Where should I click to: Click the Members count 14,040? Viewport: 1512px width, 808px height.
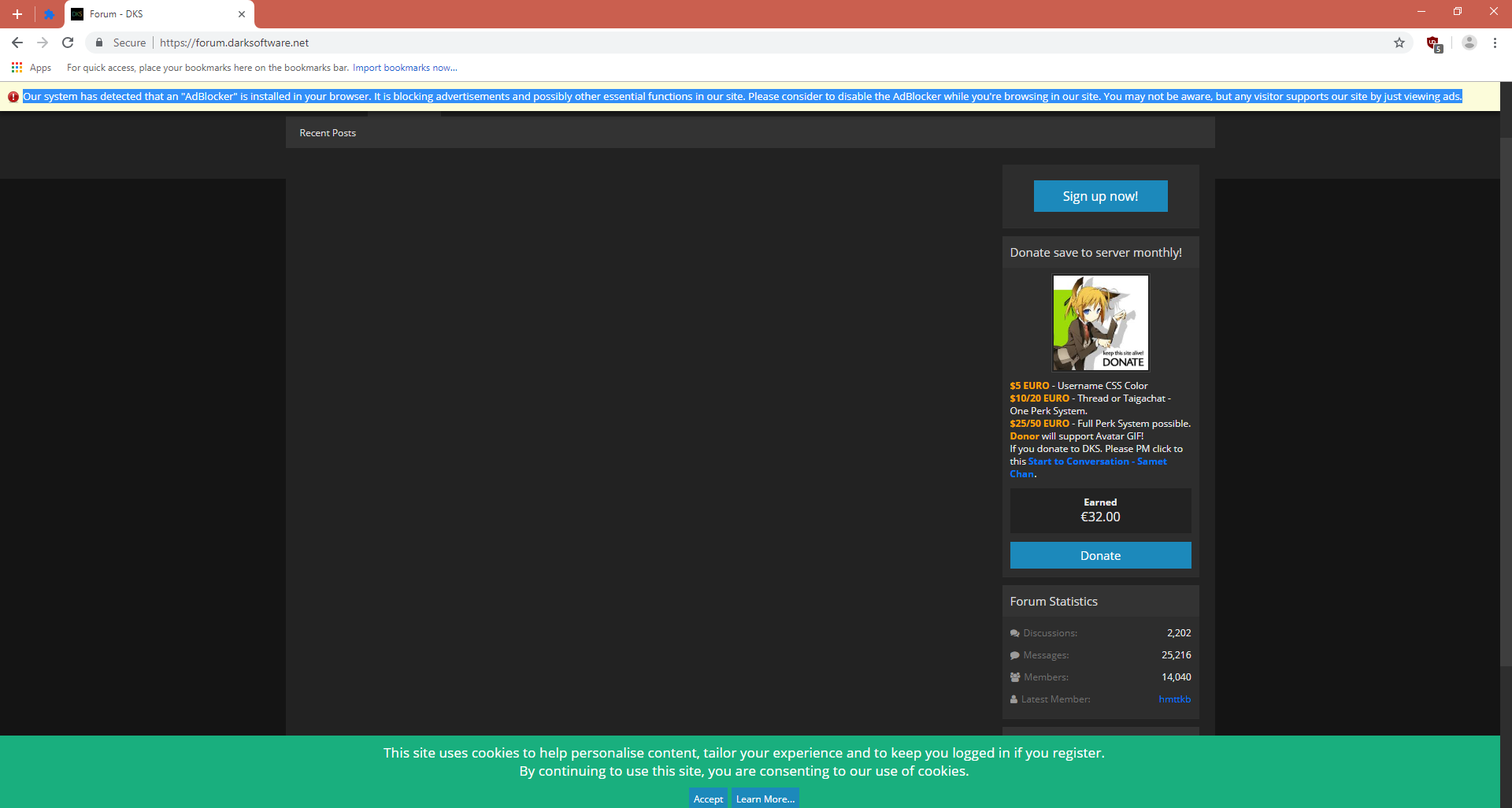[x=1176, y=677]
